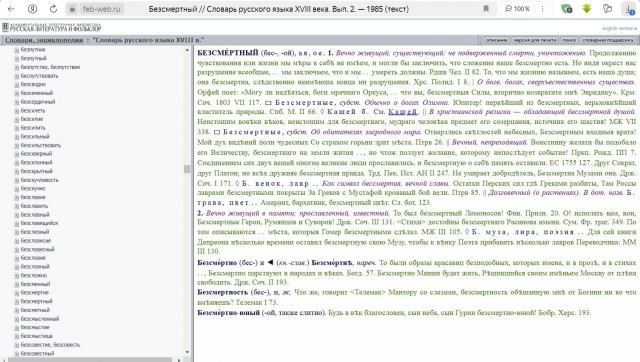Reload the page with the refresh icon
640x362 pixels.
click(53, 9)
